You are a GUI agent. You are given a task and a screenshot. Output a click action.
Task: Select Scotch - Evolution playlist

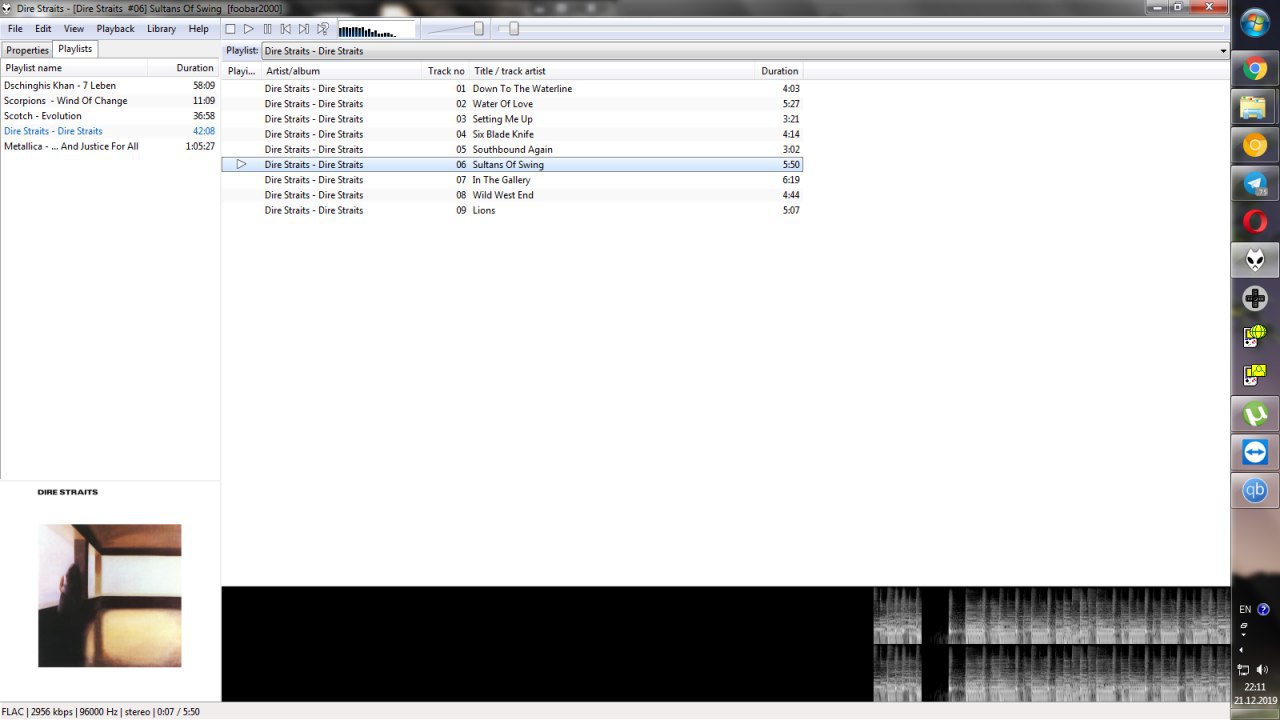[109, 116]
